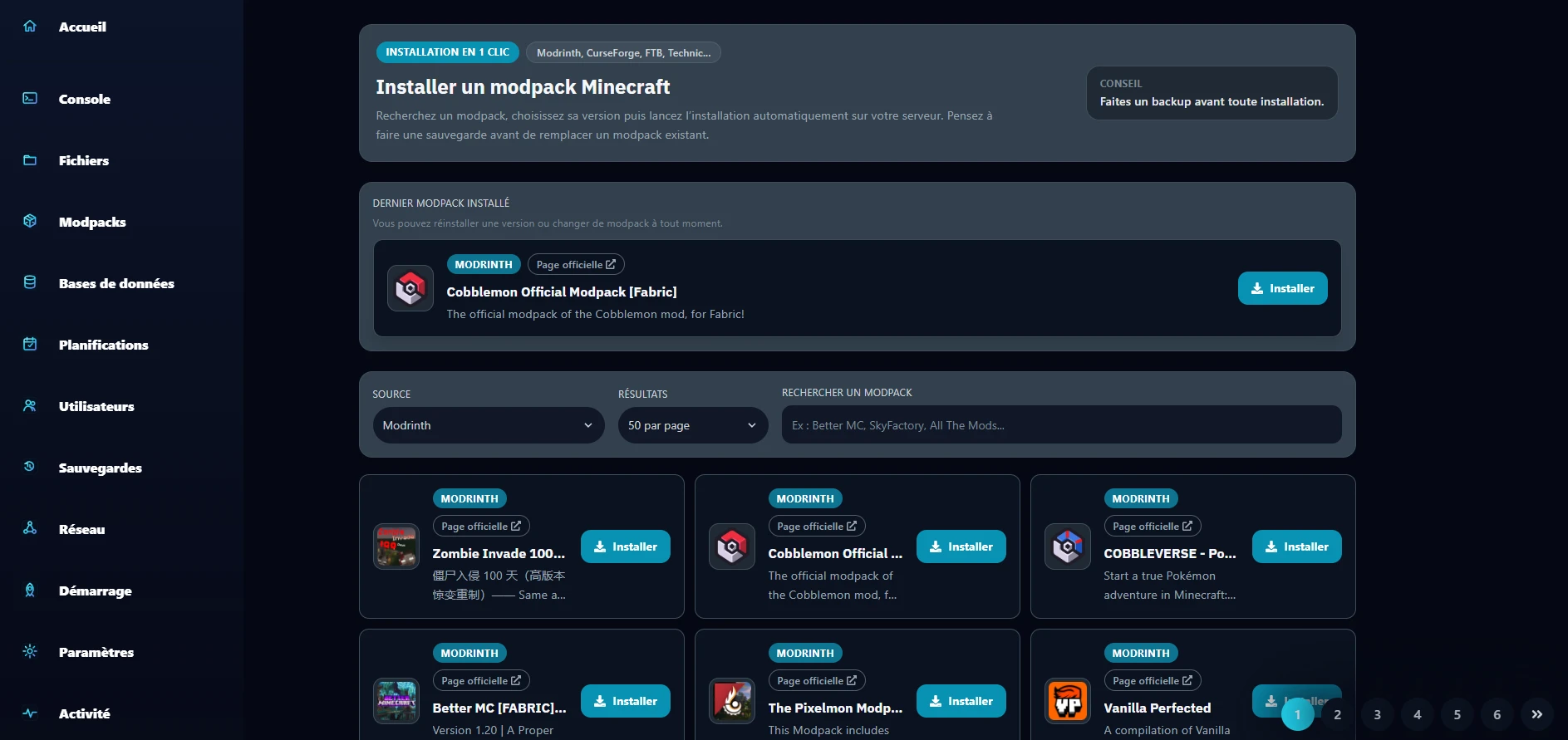Go to the Fichiers section
Viewport: 1568px width, 740px height.
pos(84,160)
